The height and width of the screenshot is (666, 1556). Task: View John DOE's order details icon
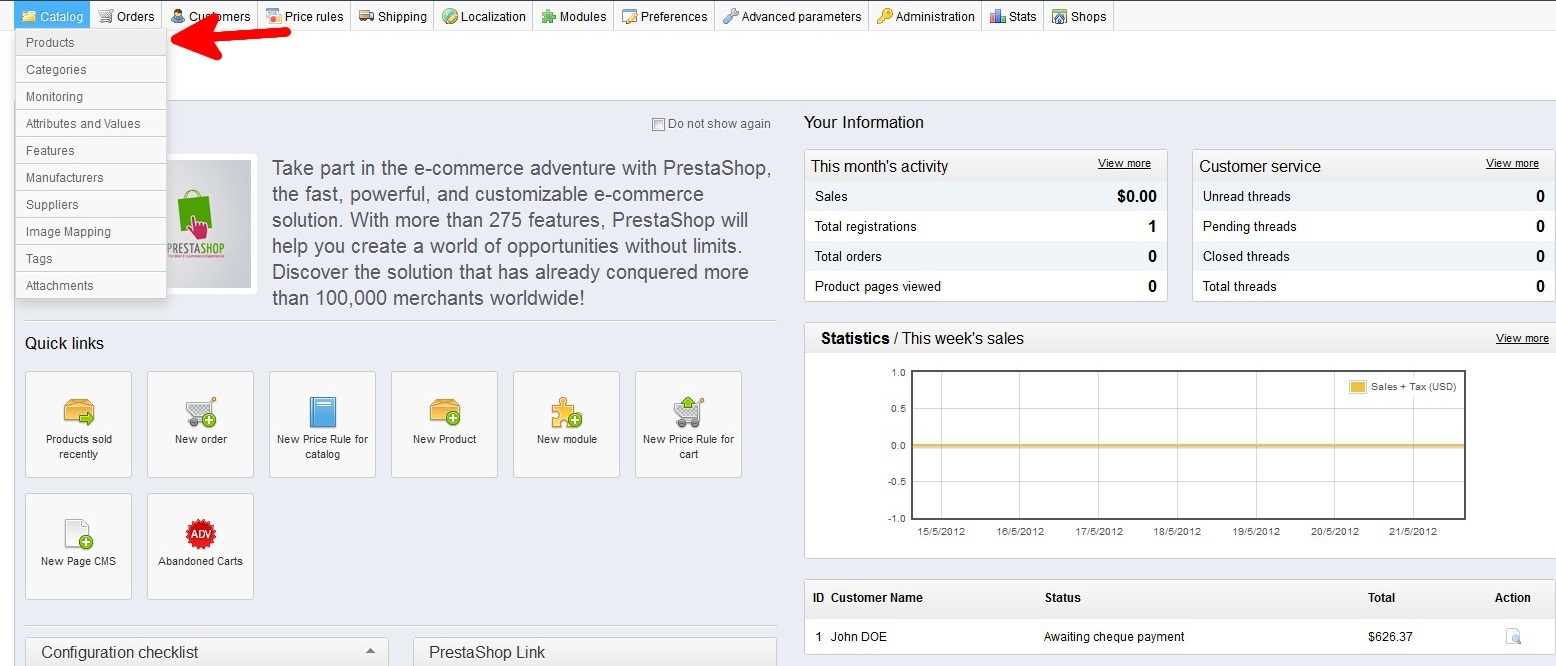click(x=1514, y=637)
